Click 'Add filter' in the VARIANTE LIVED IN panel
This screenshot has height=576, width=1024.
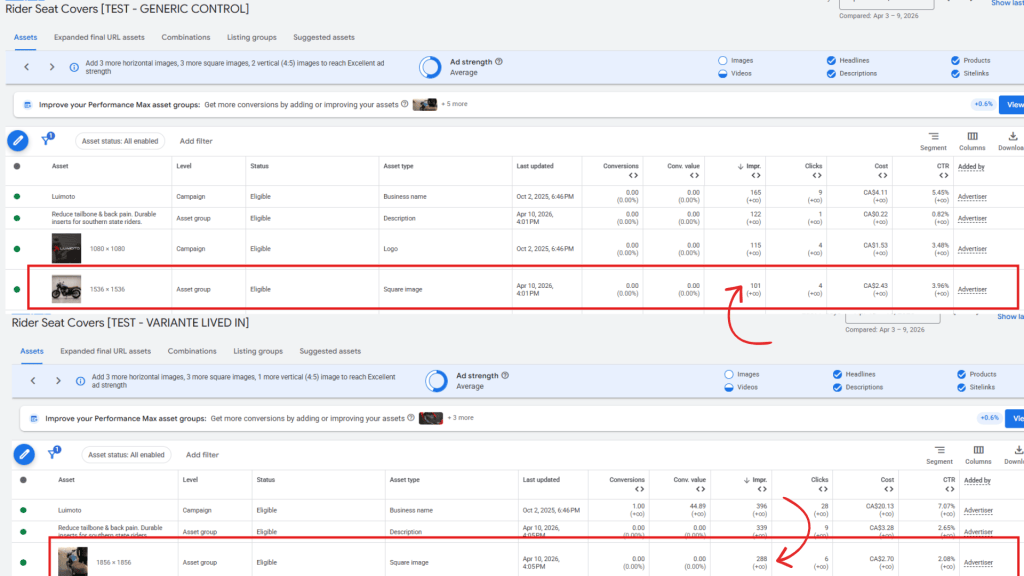pos(202,455)
